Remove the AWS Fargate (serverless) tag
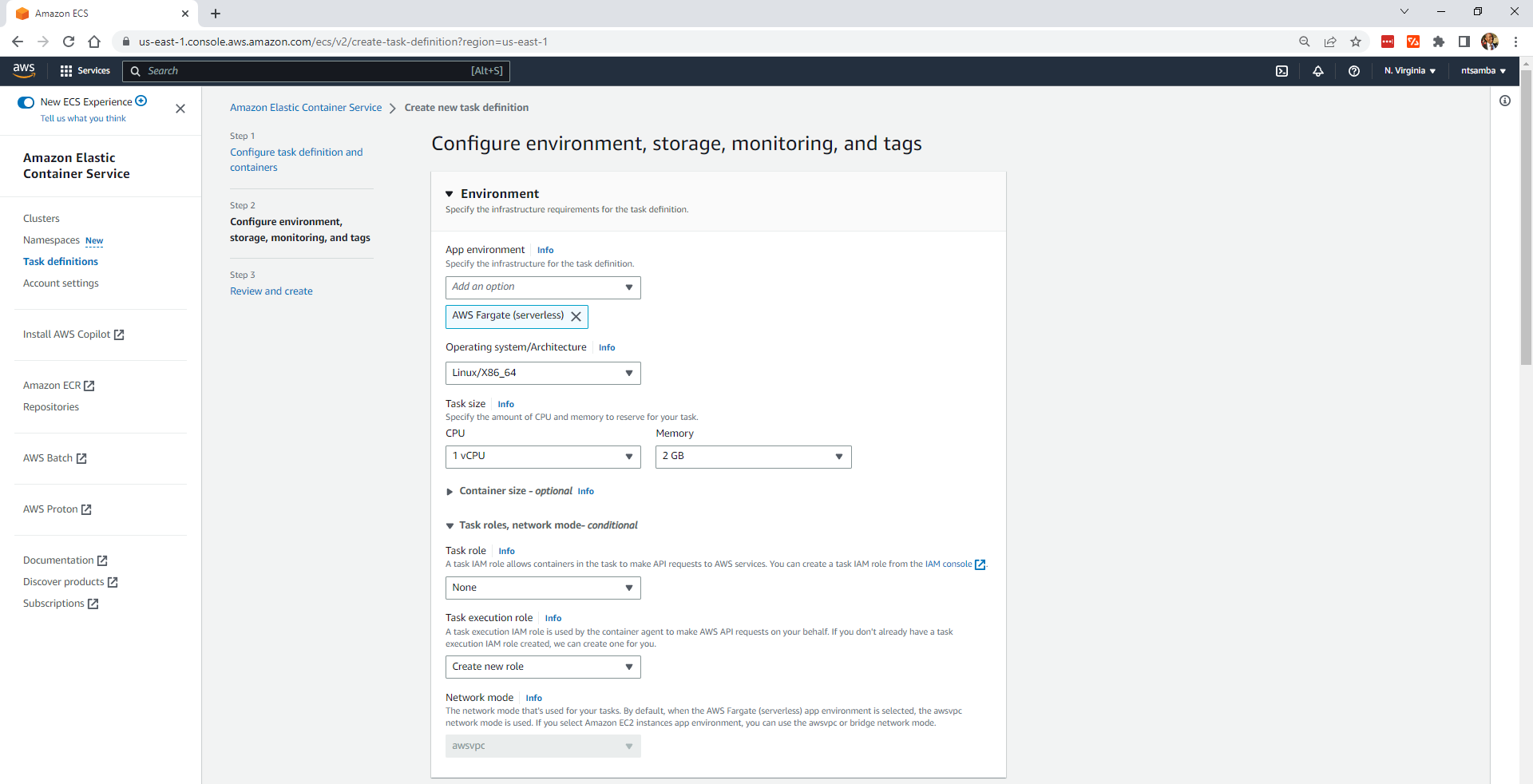This screenshot has width=1533, height=784. (576, 317)
